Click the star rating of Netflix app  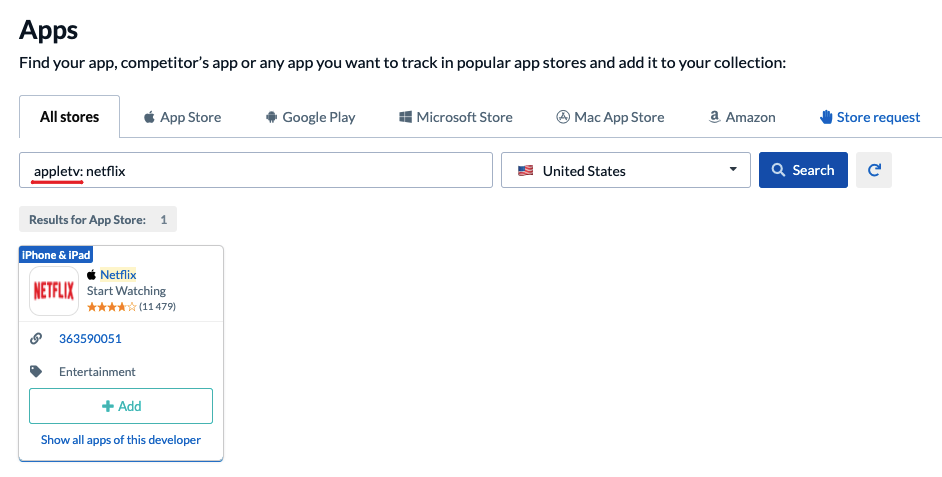click(112, 307)
